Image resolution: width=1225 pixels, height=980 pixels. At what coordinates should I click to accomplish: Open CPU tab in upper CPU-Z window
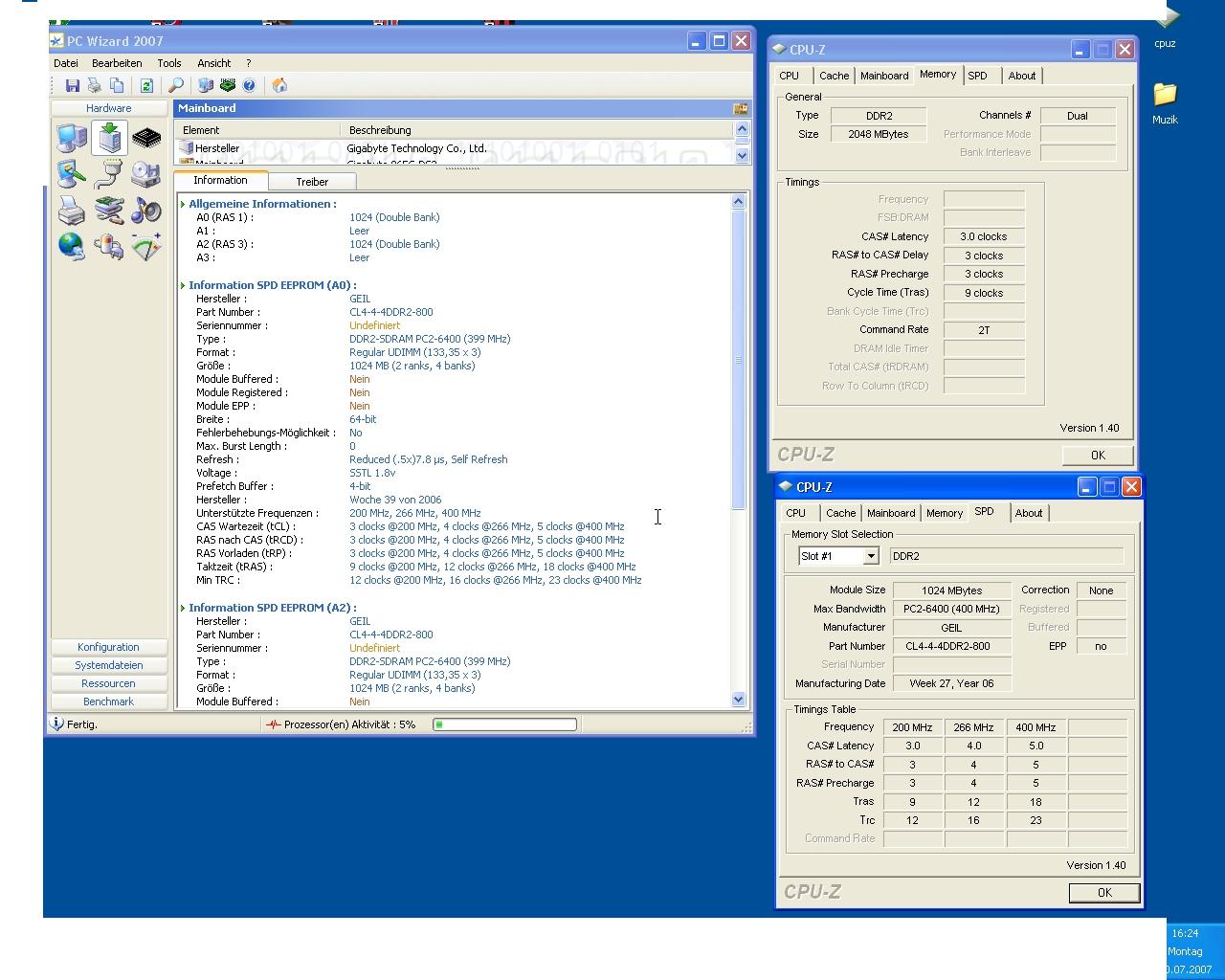point(790,76)
